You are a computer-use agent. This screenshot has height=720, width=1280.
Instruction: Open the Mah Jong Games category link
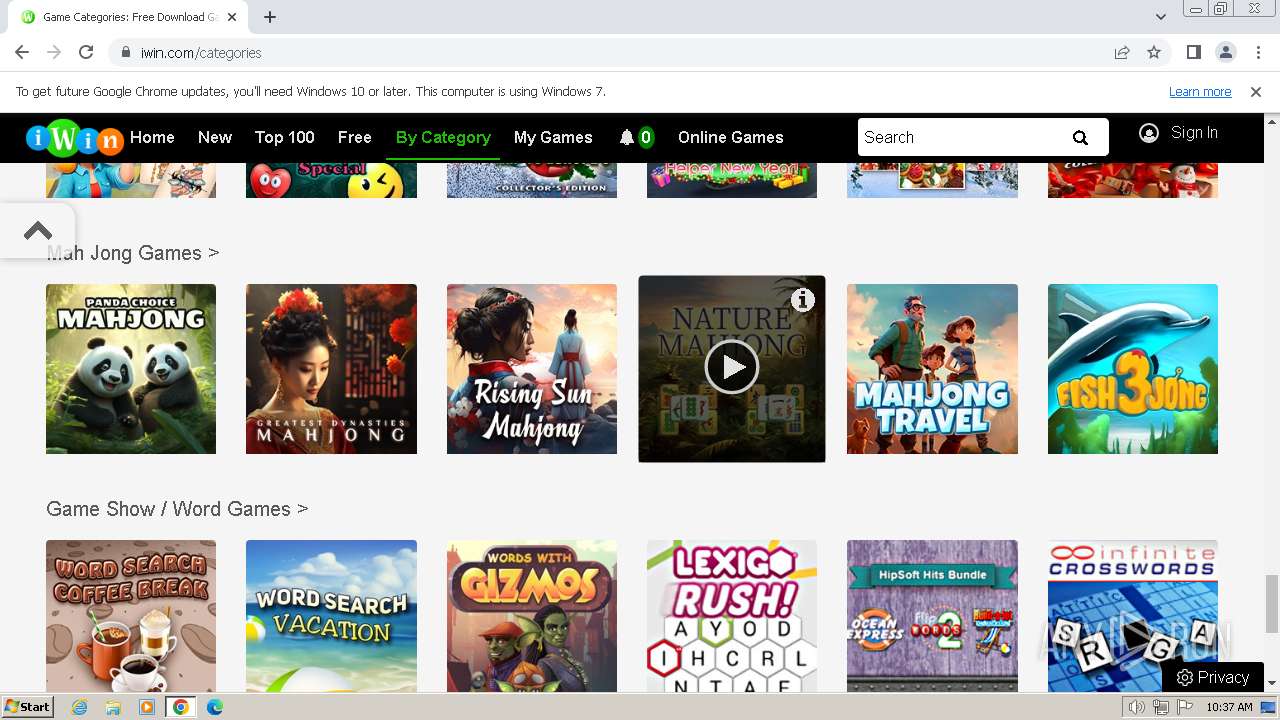click(x=133, y=253)
